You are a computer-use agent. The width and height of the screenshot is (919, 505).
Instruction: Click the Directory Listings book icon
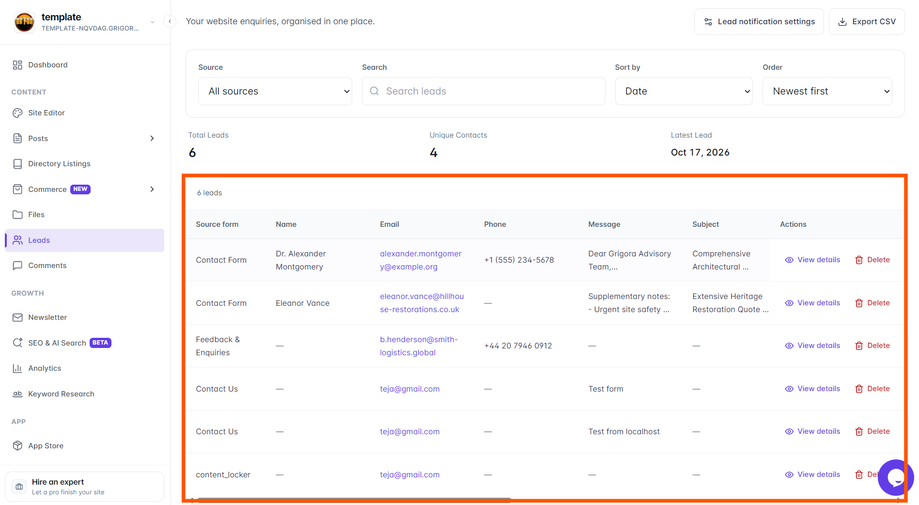click(18, 164)
